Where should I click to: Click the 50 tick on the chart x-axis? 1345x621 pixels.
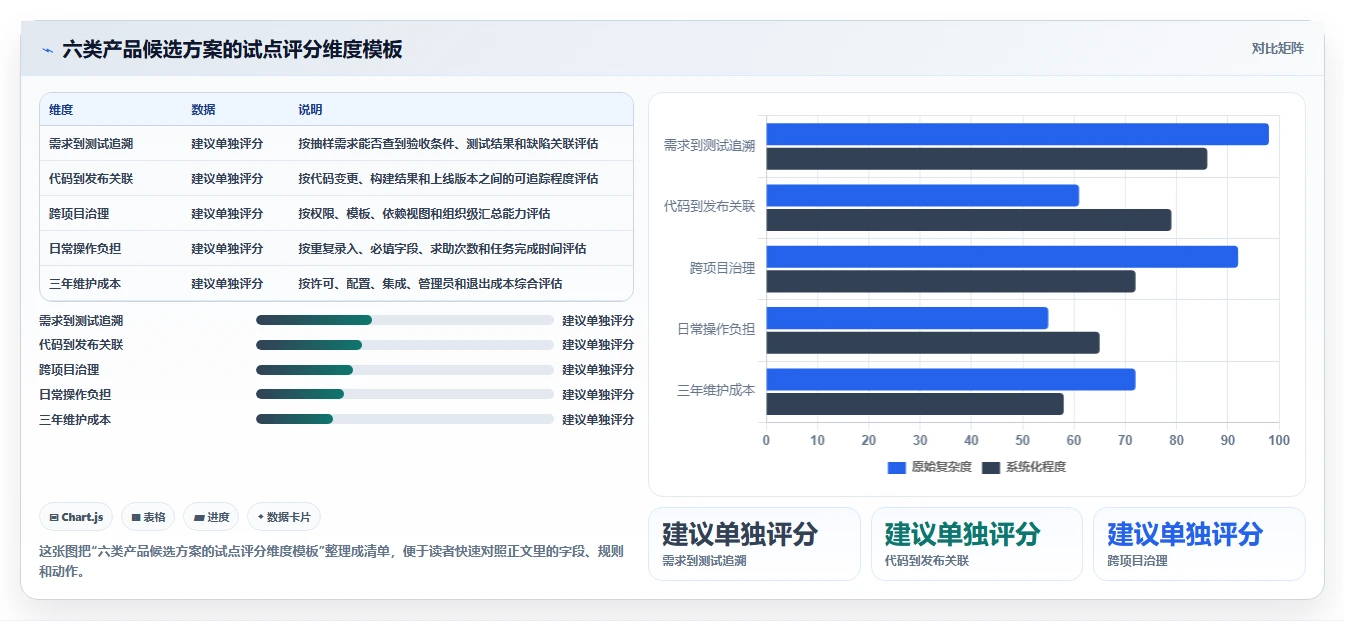tap(1023, 440)
